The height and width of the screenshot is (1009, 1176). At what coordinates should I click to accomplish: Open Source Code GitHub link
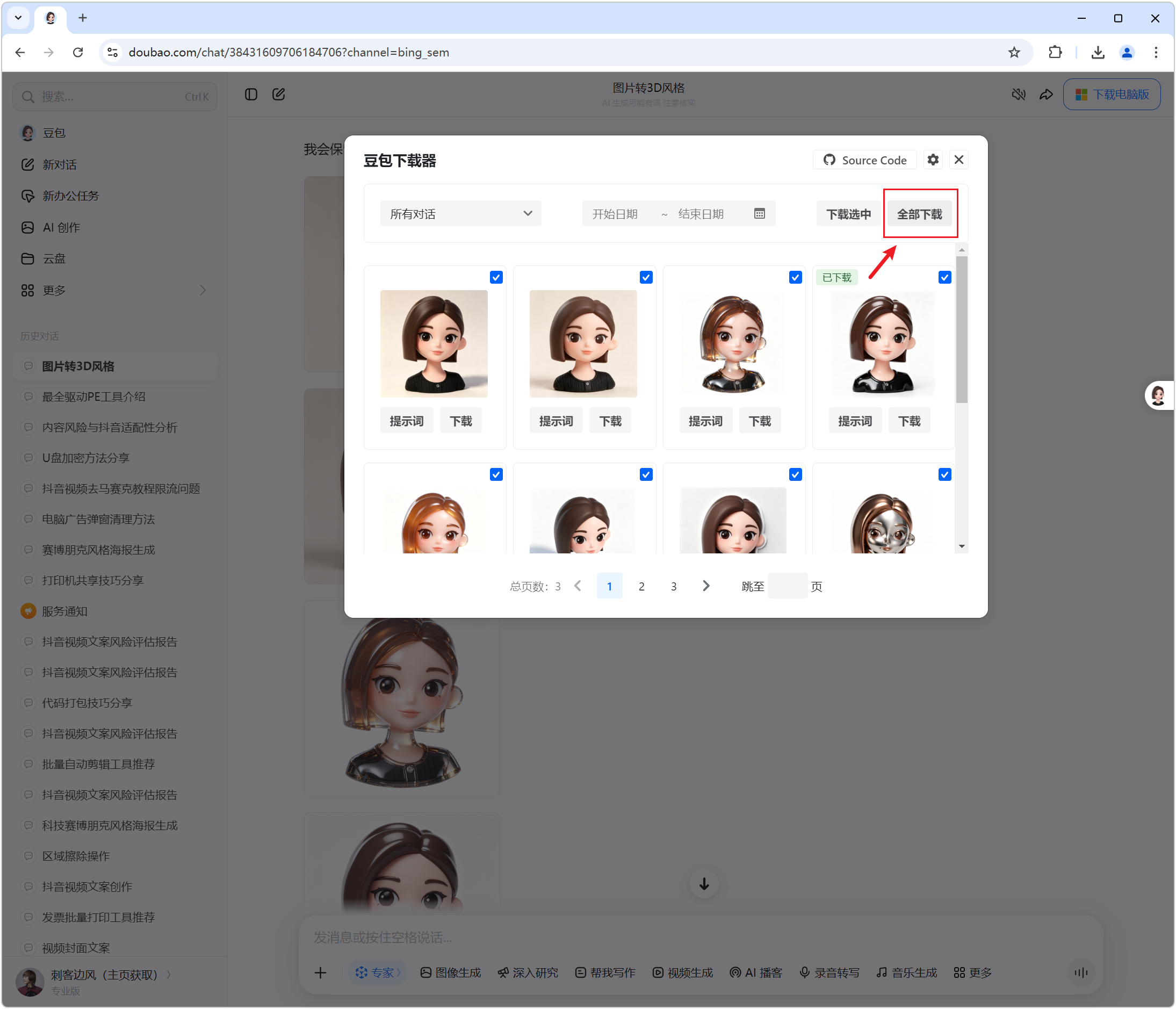click(x=864, y=160)
